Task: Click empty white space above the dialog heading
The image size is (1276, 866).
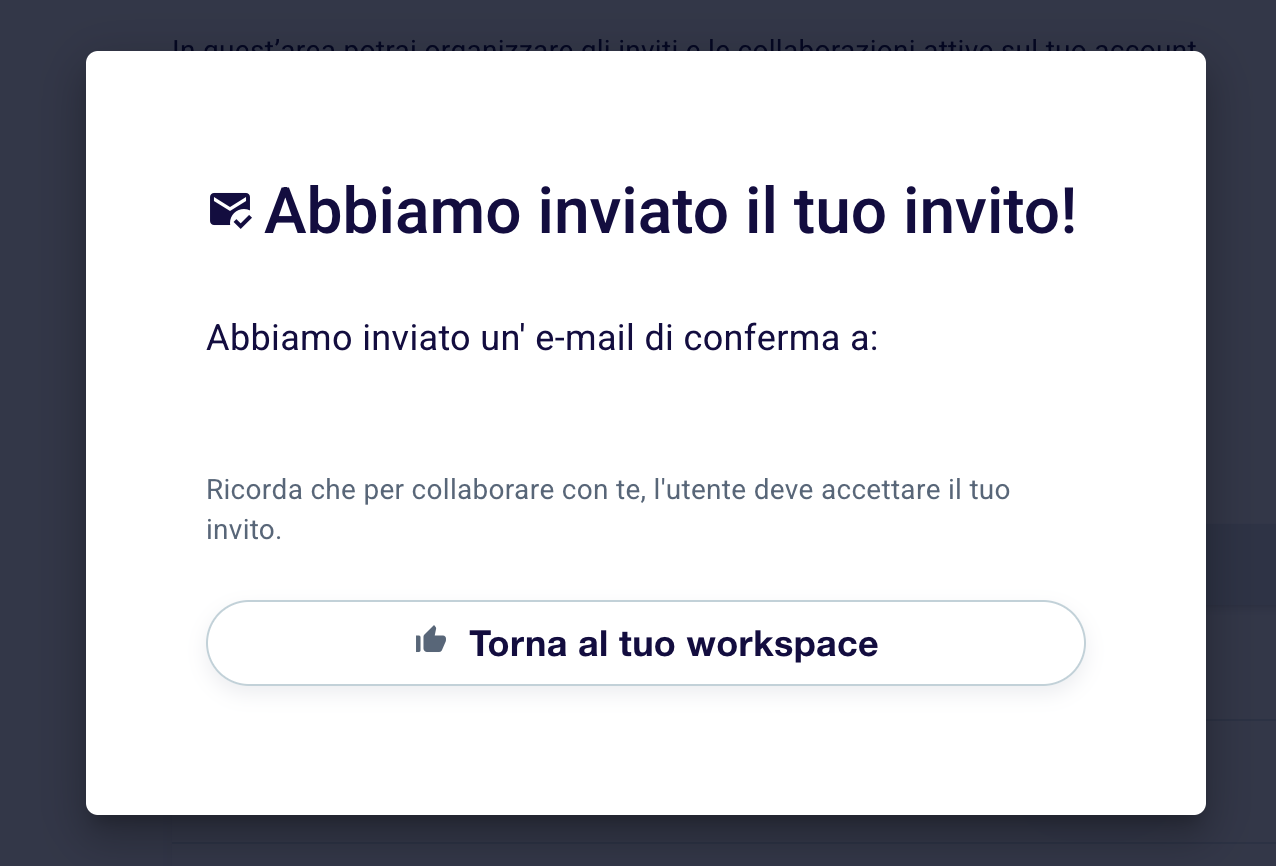Action: tap(646, 115)
